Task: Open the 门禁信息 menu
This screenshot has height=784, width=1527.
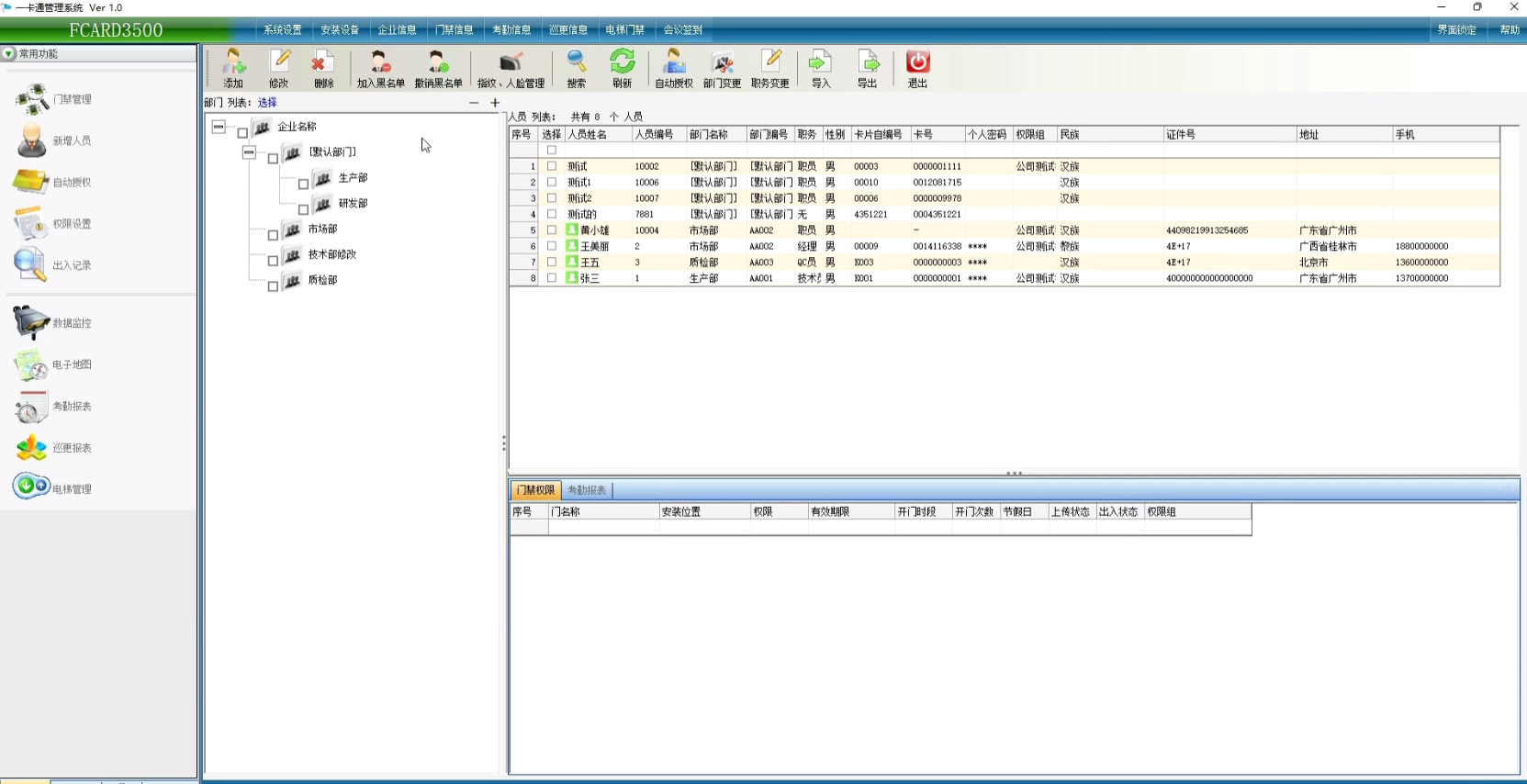Action: [455, 29]
